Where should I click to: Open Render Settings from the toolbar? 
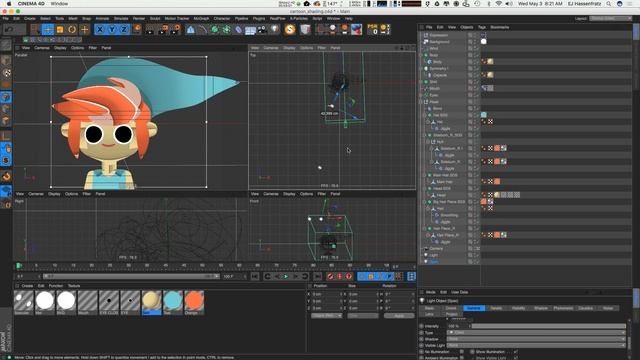176,29
